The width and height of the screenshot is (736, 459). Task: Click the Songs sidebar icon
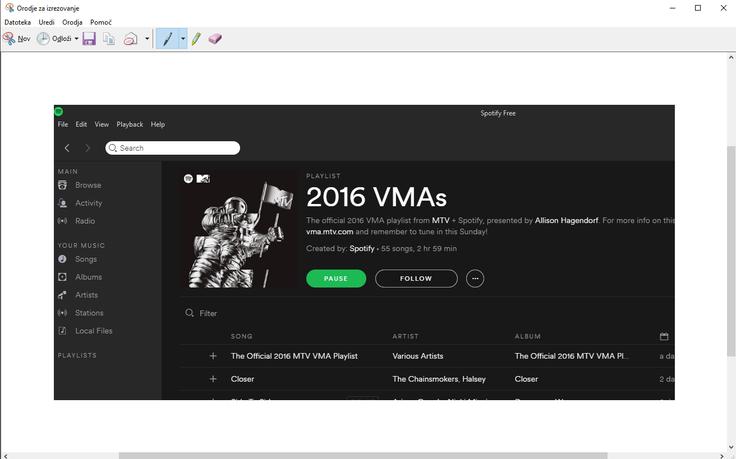tap(62, 259)
